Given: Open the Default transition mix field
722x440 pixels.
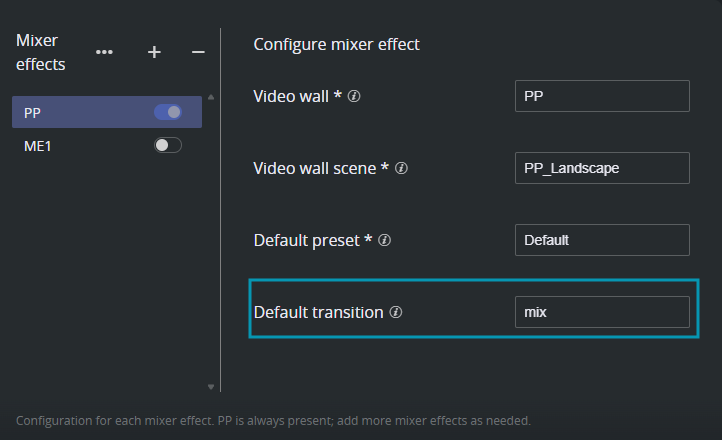Looking at the screenshot, I should tap(602, 312).
